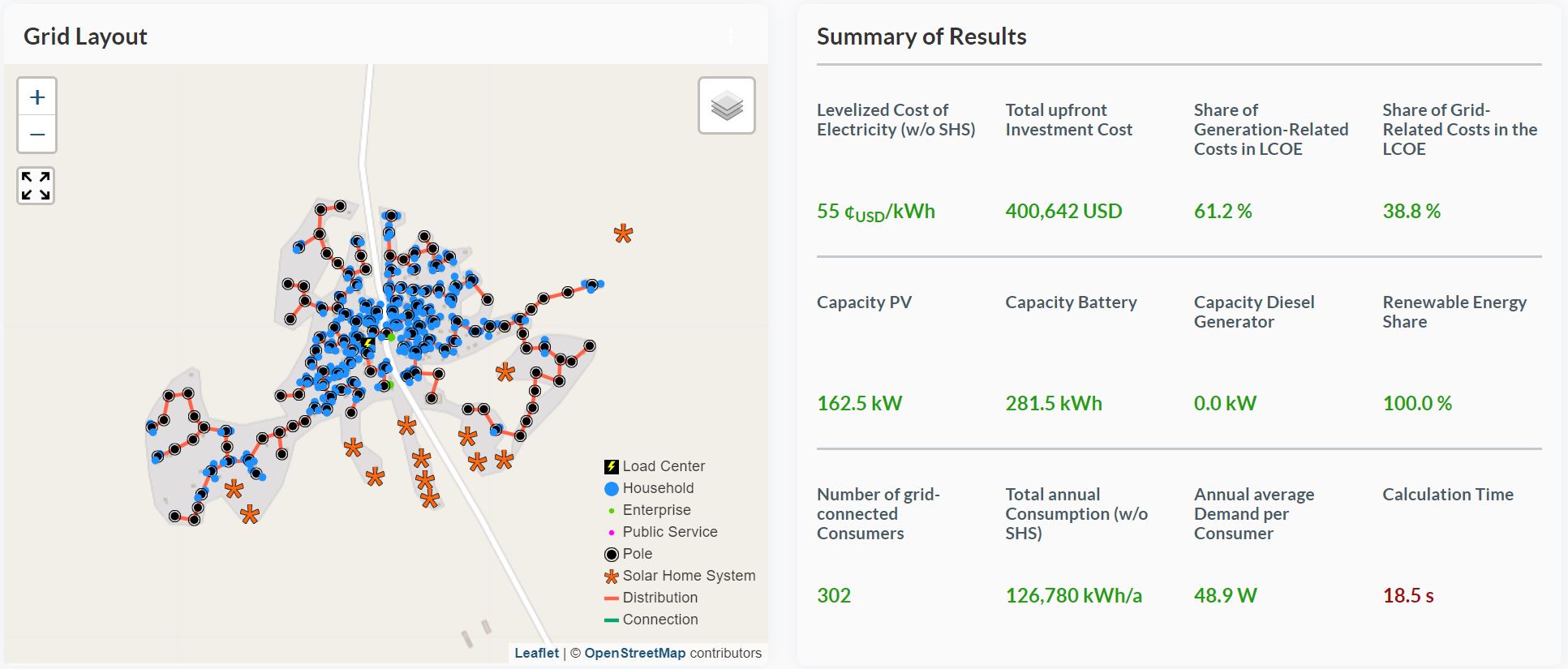Select the '126,780 kWh/a' consumption value
1568x669 pixels.
click(x=1073, y=595)
